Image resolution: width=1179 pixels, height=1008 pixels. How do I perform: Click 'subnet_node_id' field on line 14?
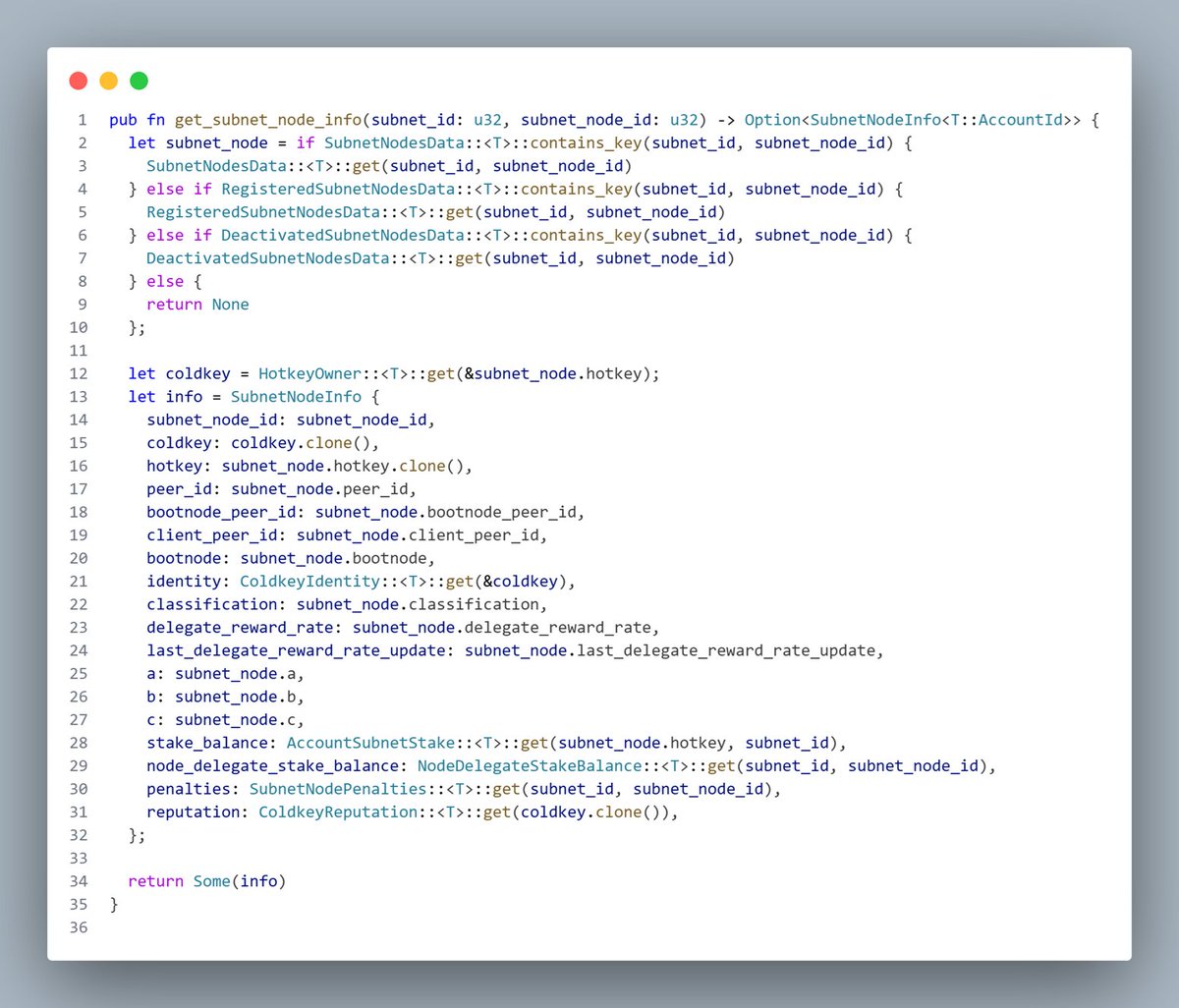[x=212, y=420]
